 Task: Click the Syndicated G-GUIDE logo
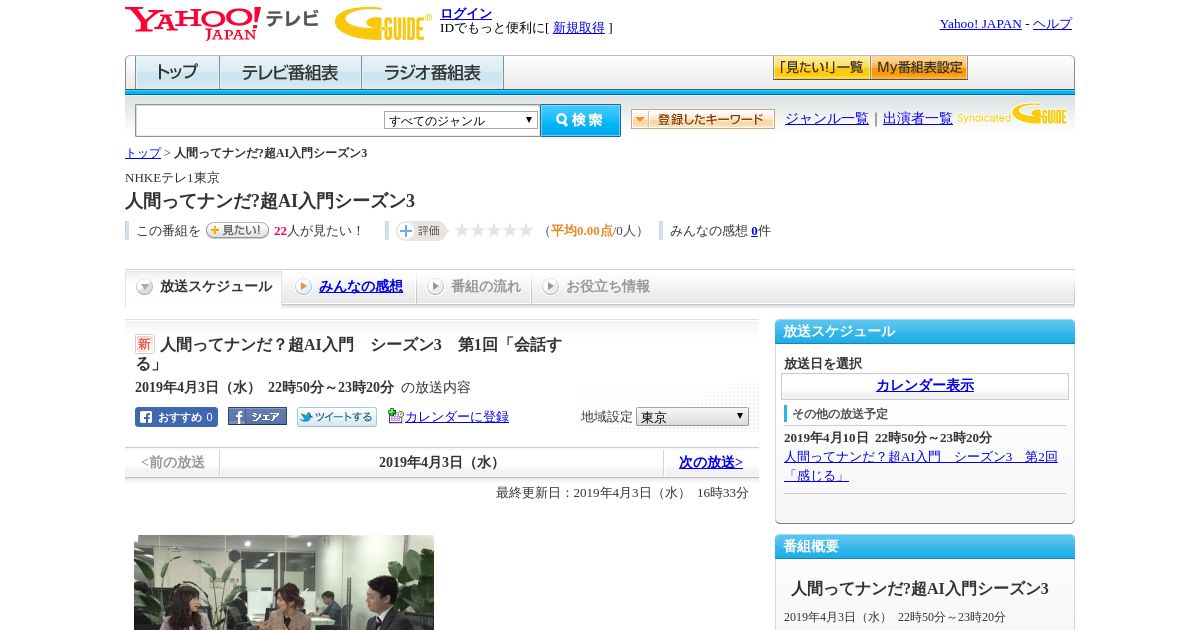(x=1012, y=115)
